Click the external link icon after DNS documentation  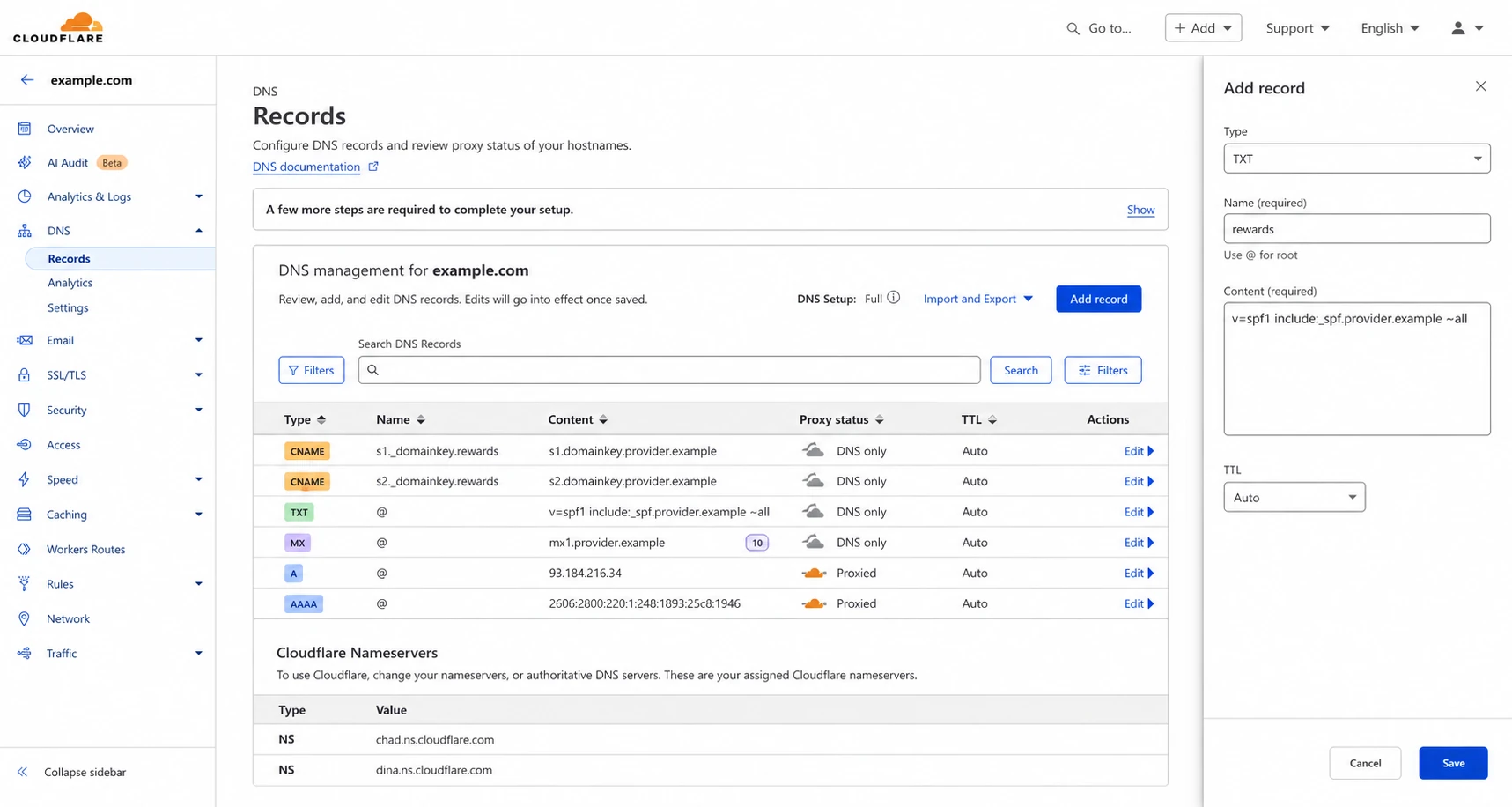click(373, 166)
